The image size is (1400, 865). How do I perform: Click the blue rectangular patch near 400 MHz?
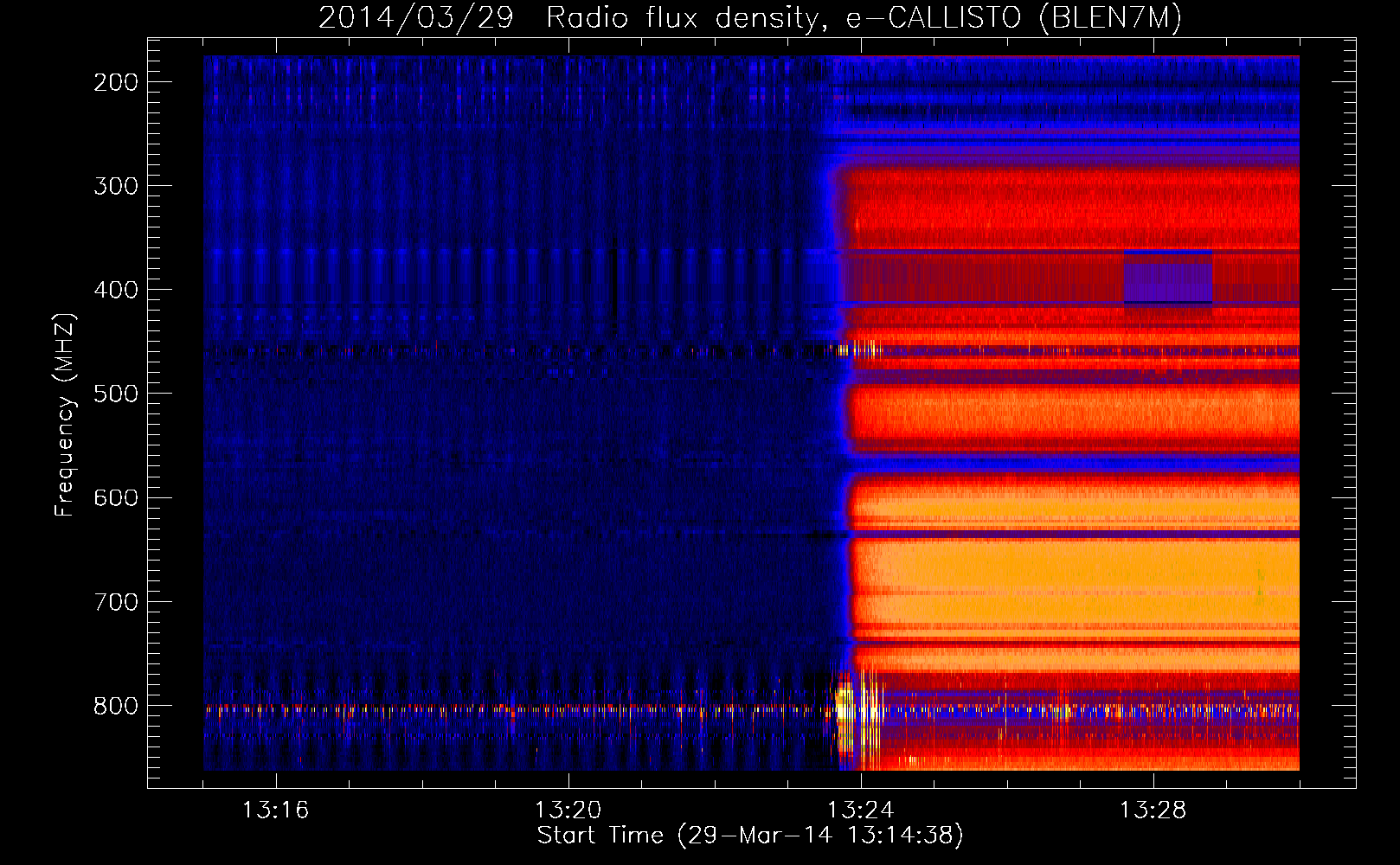pyautogui.click(x=1168, y=277)
